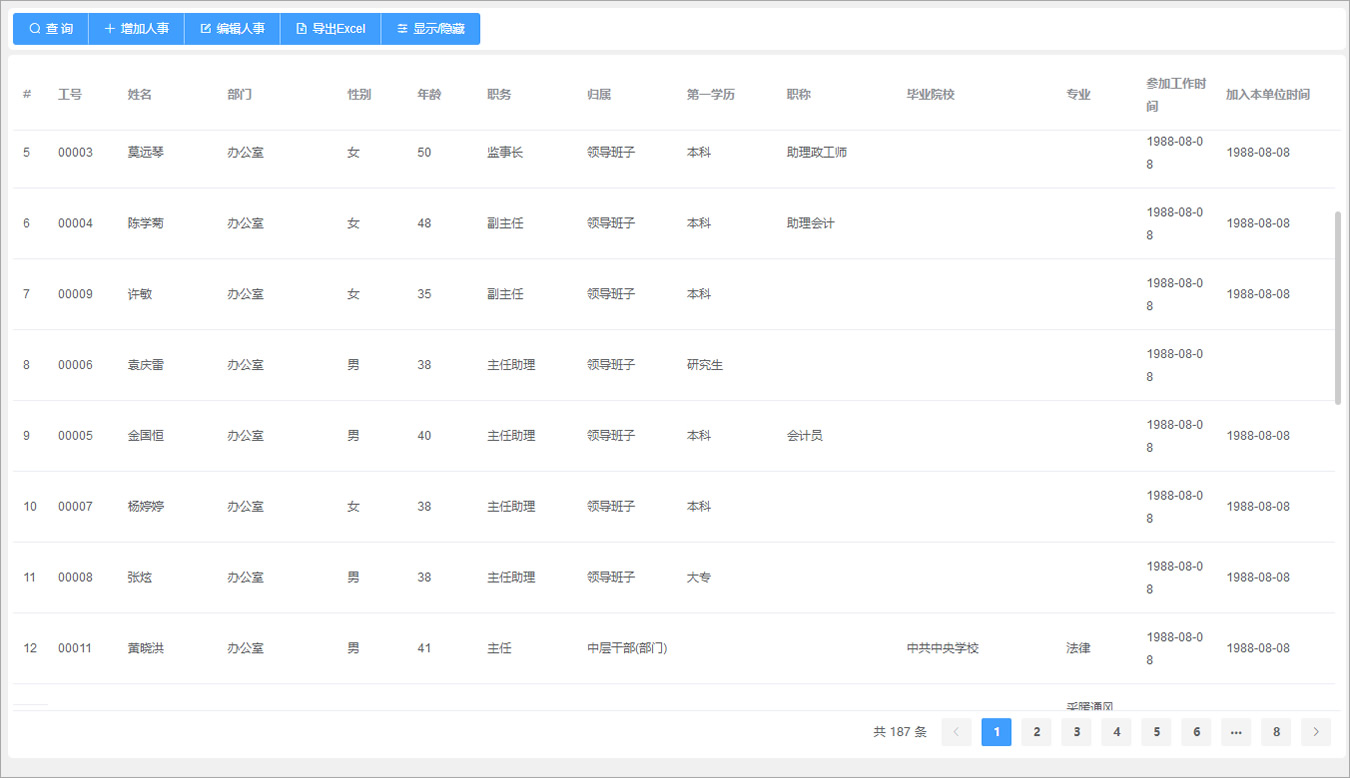This screenshot has width=1350, height=778.
Task: Click the 工号 column header
Action: (70, 94)
